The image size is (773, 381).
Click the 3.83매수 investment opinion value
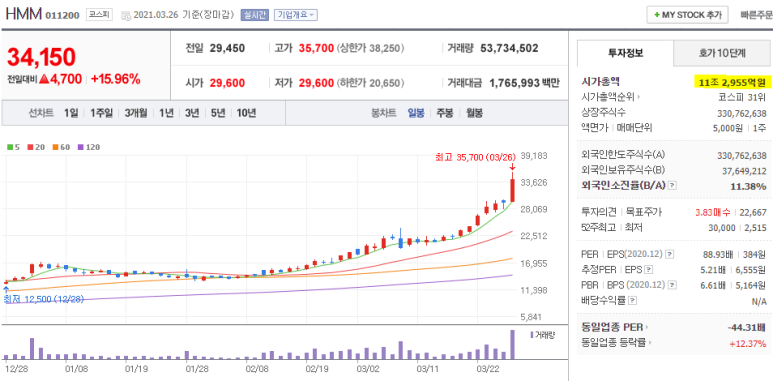coord(713,212)
